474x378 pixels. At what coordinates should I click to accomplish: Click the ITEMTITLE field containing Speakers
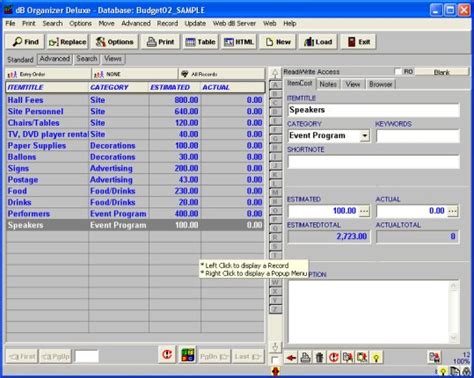tap(374, 110)
